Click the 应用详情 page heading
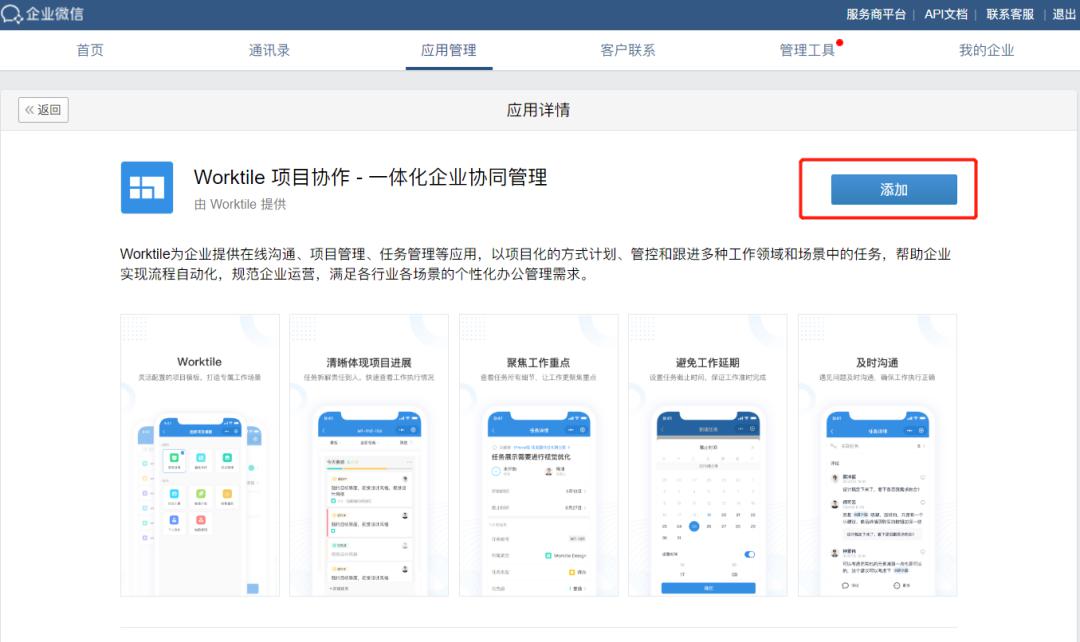This screenshot has width=1080, height=642. (538, 110)
